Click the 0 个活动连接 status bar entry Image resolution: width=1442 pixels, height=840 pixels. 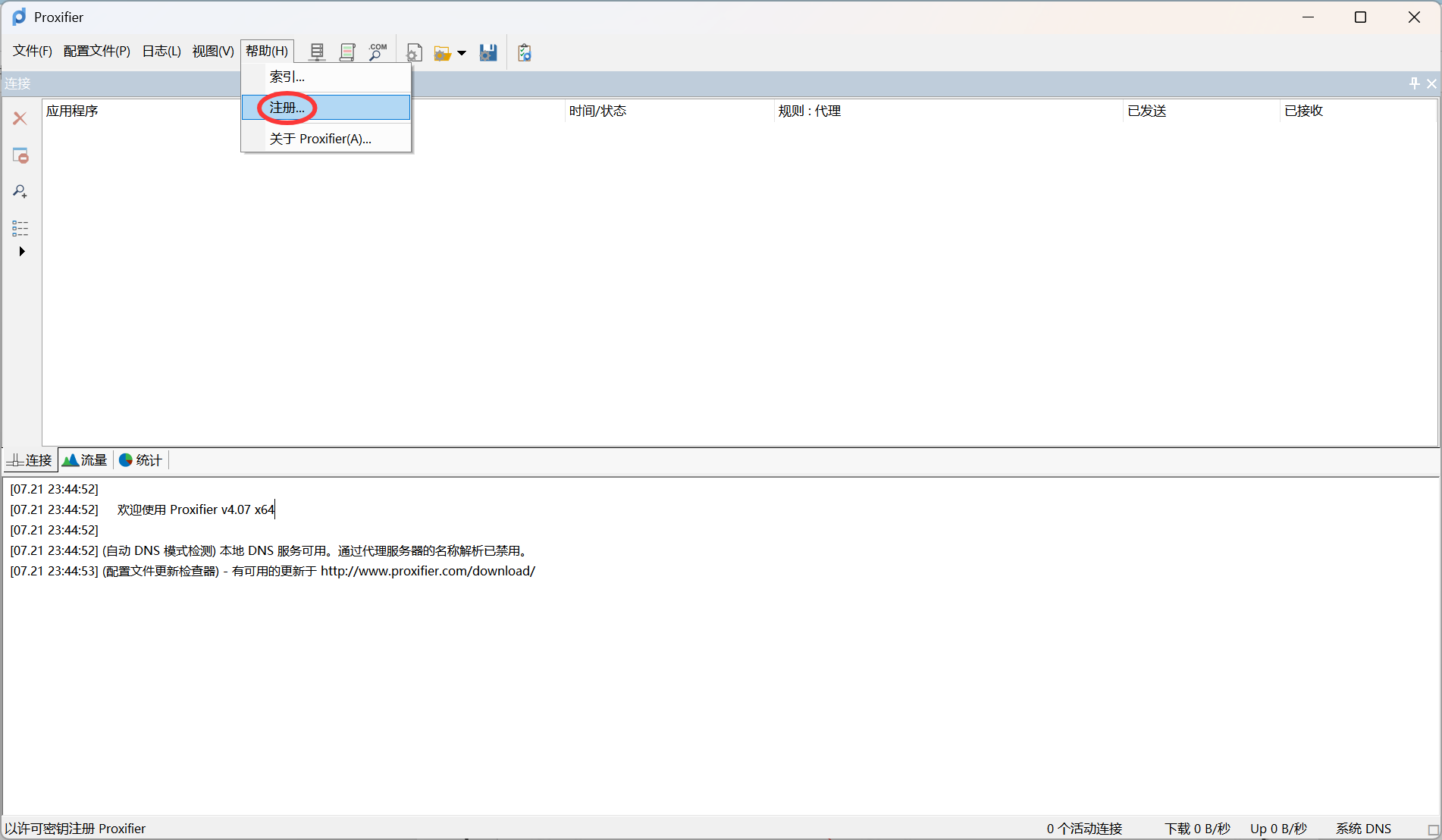(x=1084, y=829)
